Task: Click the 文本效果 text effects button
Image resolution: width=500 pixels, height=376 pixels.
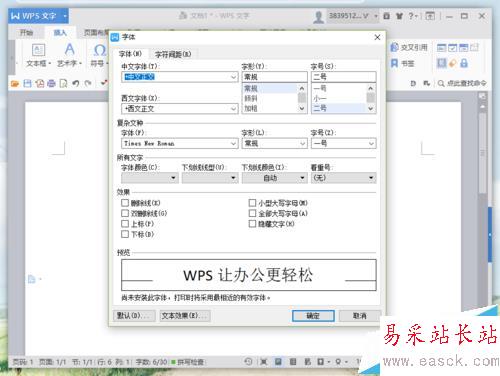Action: 185,316
